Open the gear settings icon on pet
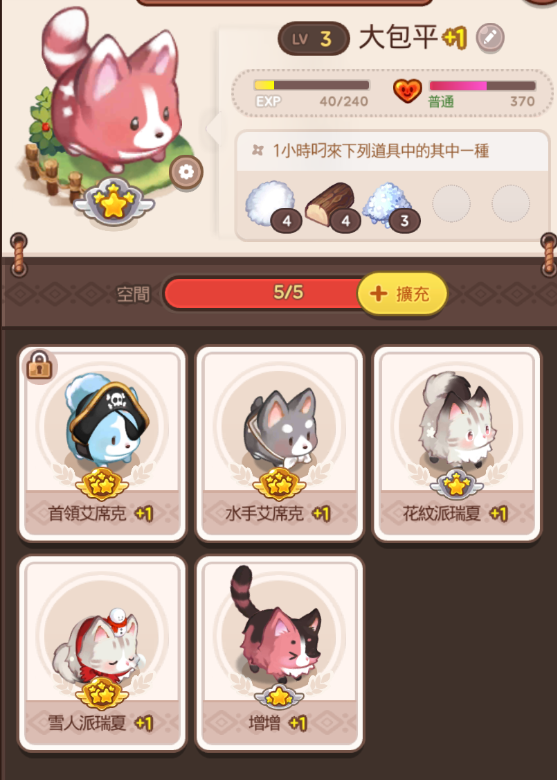The height and width of the screenshot is (780, 557). click(186, 172)
